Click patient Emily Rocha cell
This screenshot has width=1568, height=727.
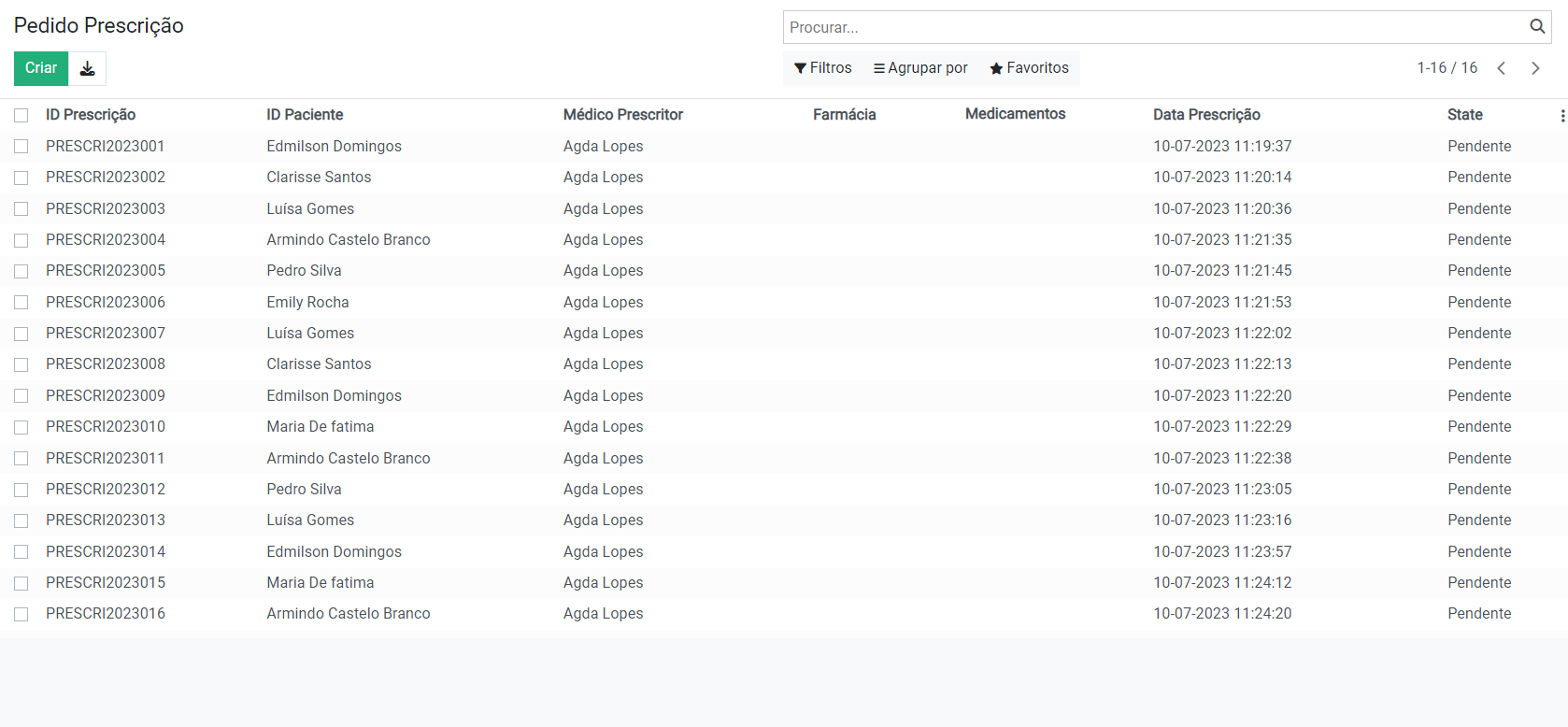click(x=307, y=302)
